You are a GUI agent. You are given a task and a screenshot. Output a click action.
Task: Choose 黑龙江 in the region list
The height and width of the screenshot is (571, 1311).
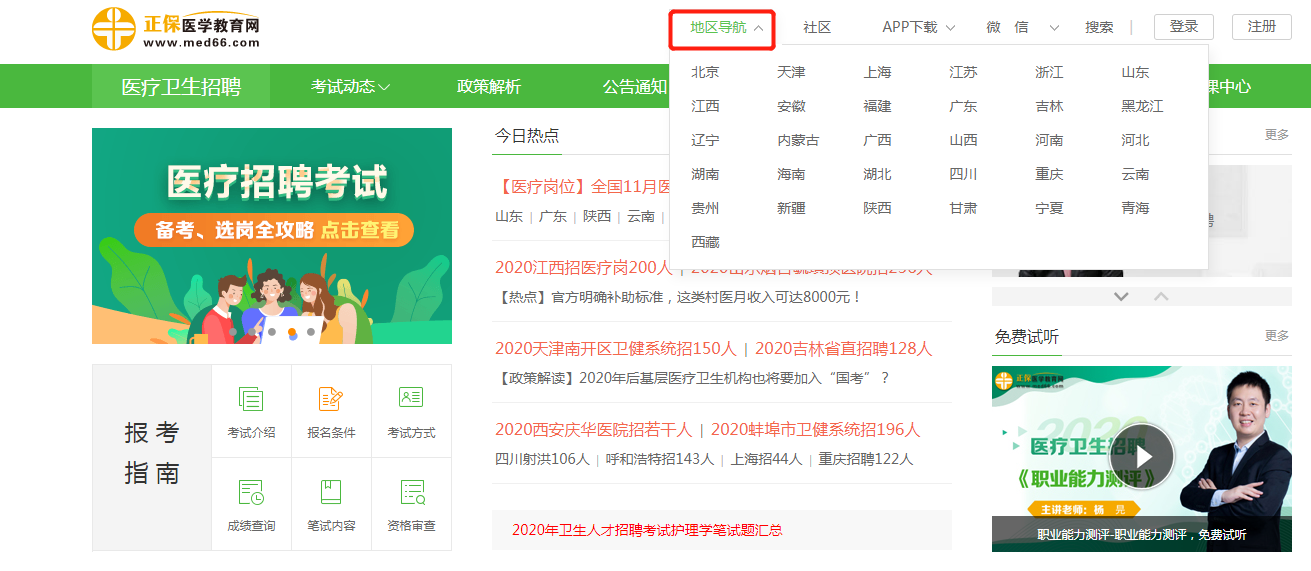[1142, 106]
